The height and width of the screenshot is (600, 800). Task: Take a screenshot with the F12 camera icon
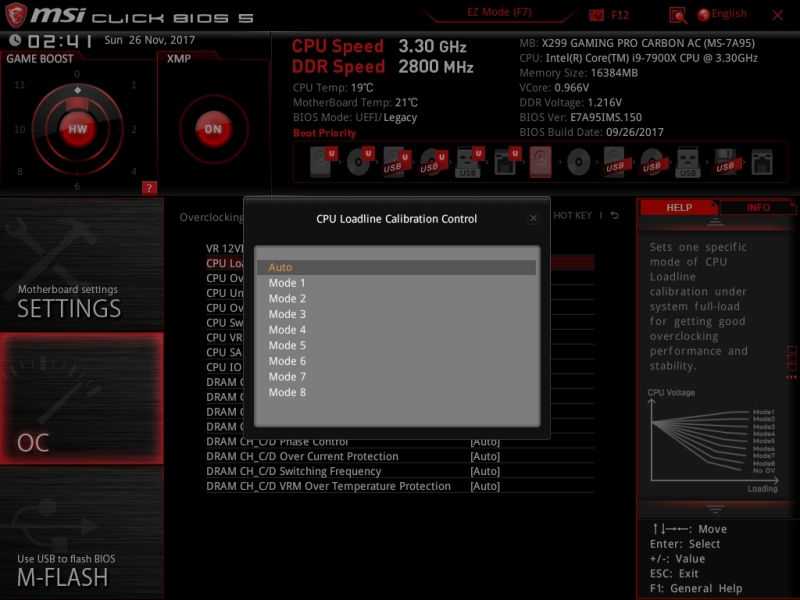tap(596, 15)
